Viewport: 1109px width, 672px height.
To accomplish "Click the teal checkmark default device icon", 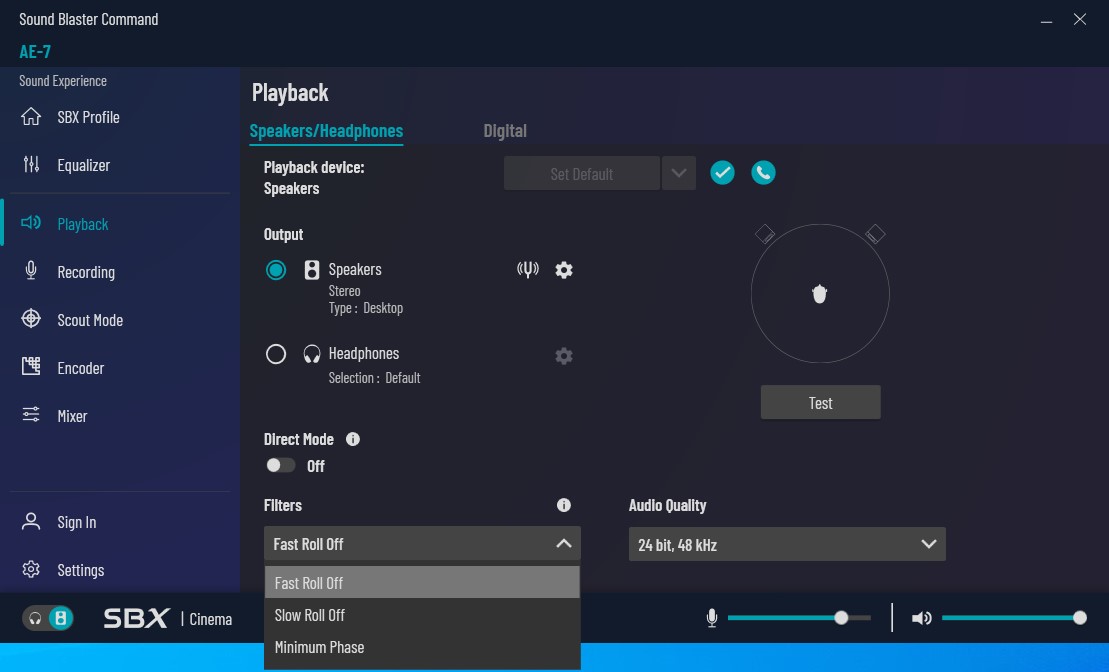I will 722,173.
